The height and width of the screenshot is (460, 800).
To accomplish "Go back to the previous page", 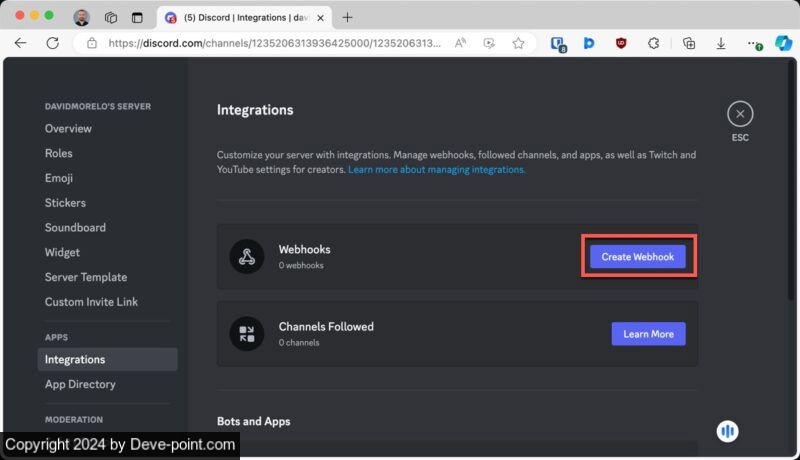I will pyautogui.click(x=21, y=43).
